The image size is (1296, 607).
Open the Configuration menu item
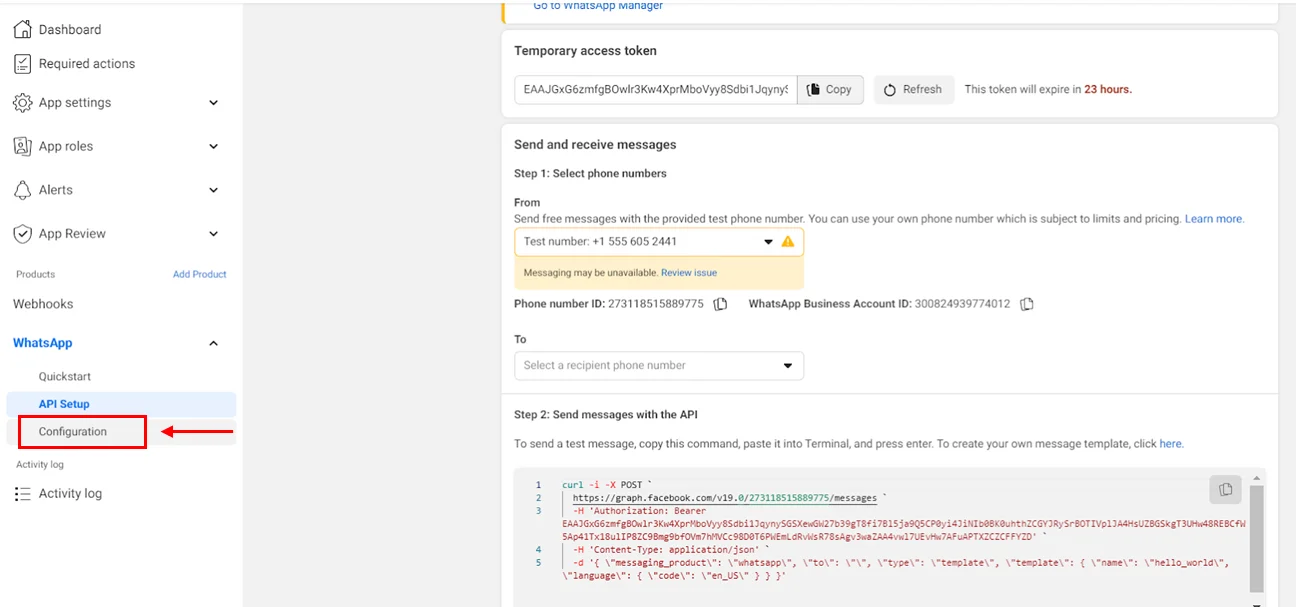pyautogui.click(x=73, y=432)
